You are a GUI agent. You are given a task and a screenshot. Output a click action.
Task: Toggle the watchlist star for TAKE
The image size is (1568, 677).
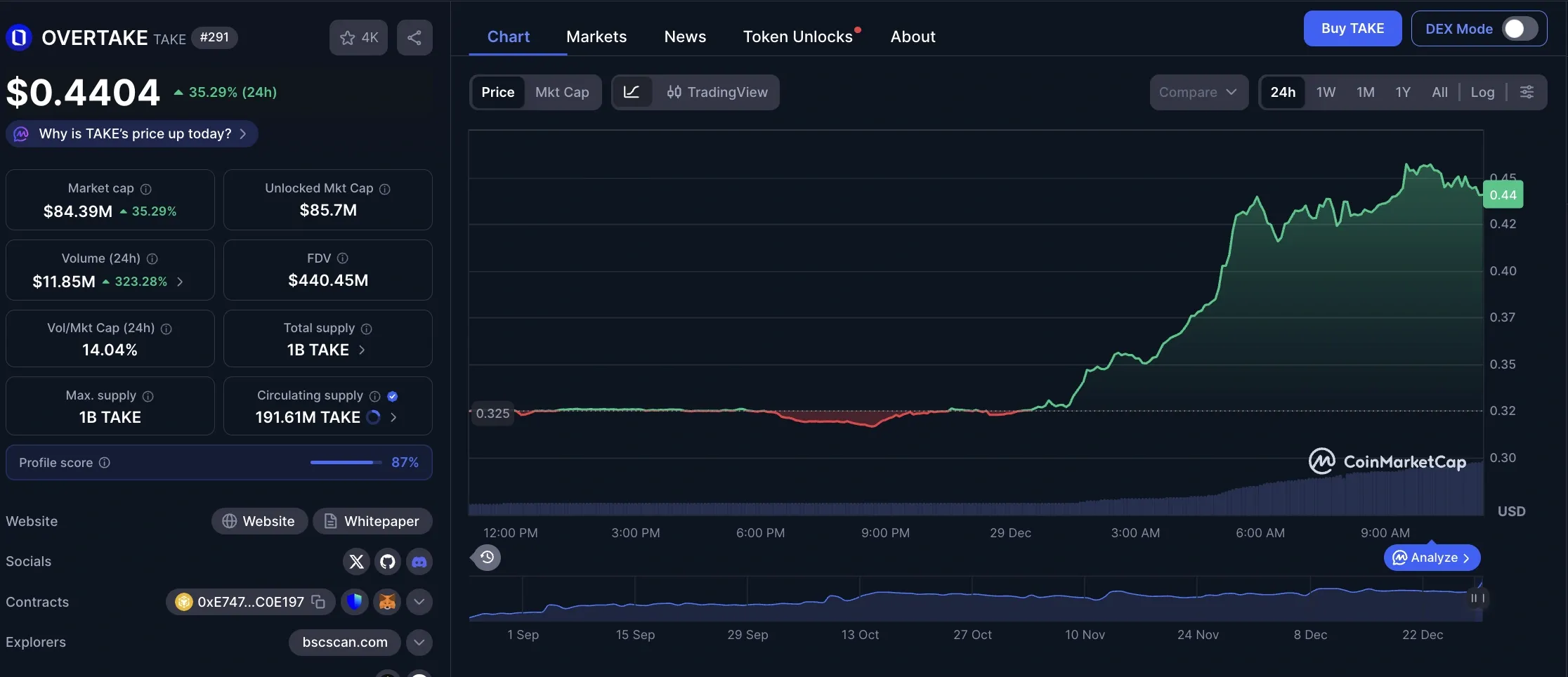pos(348,37)
